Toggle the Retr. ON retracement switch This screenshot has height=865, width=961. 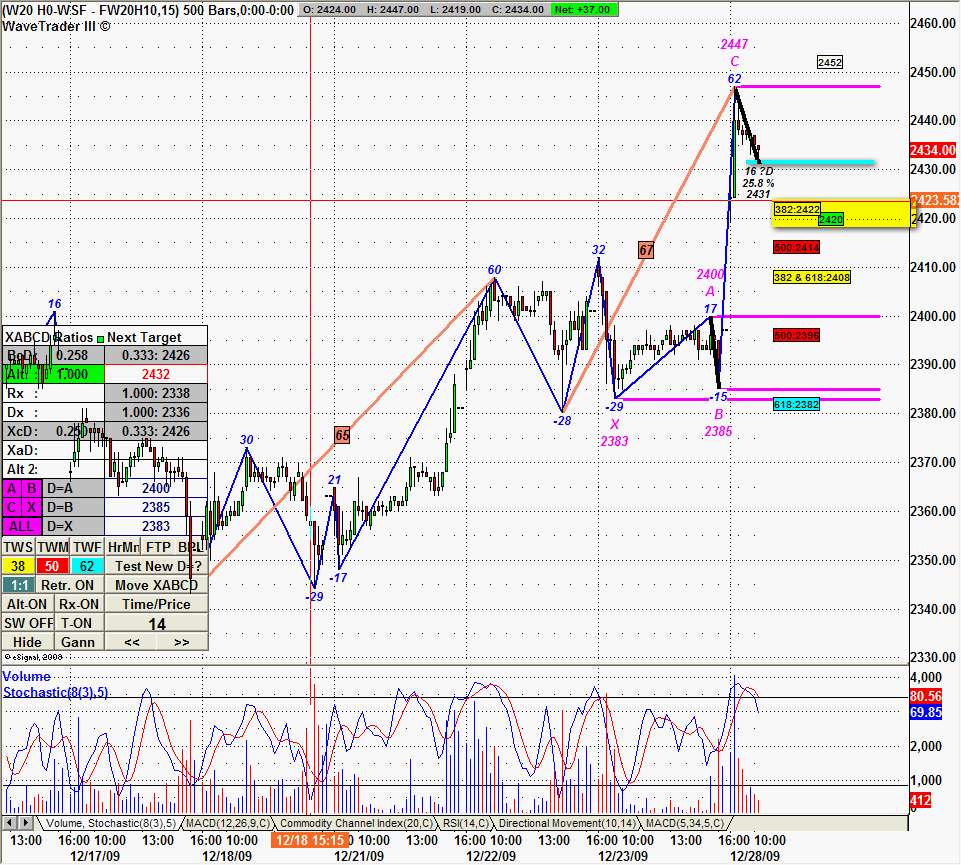70,585
